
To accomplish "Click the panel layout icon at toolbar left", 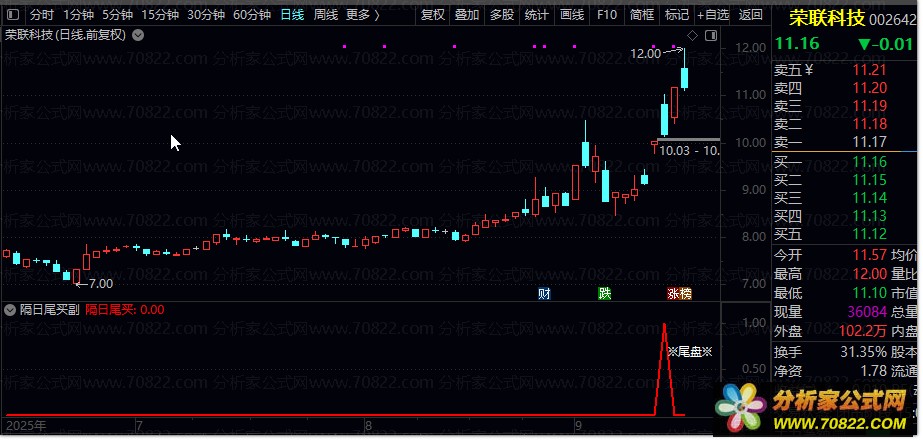I will [12, 15].
